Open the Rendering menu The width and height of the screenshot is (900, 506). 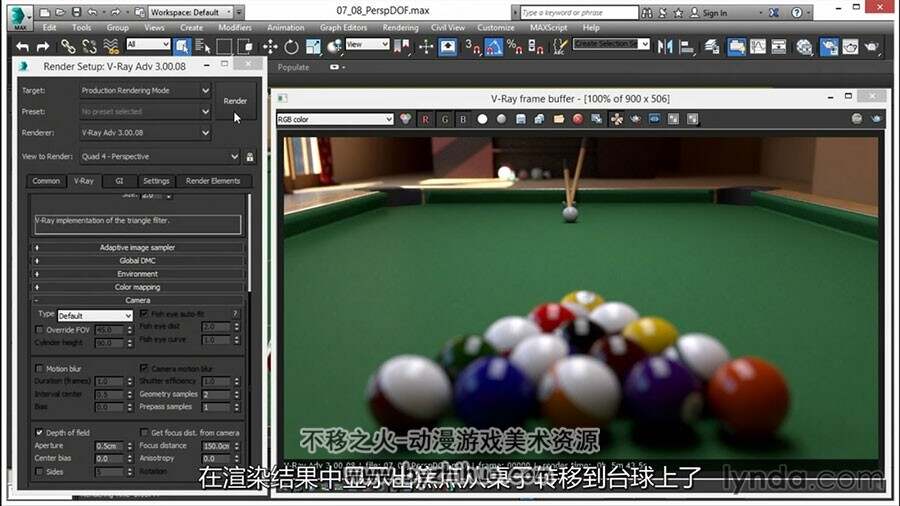[x=400, y=28]
